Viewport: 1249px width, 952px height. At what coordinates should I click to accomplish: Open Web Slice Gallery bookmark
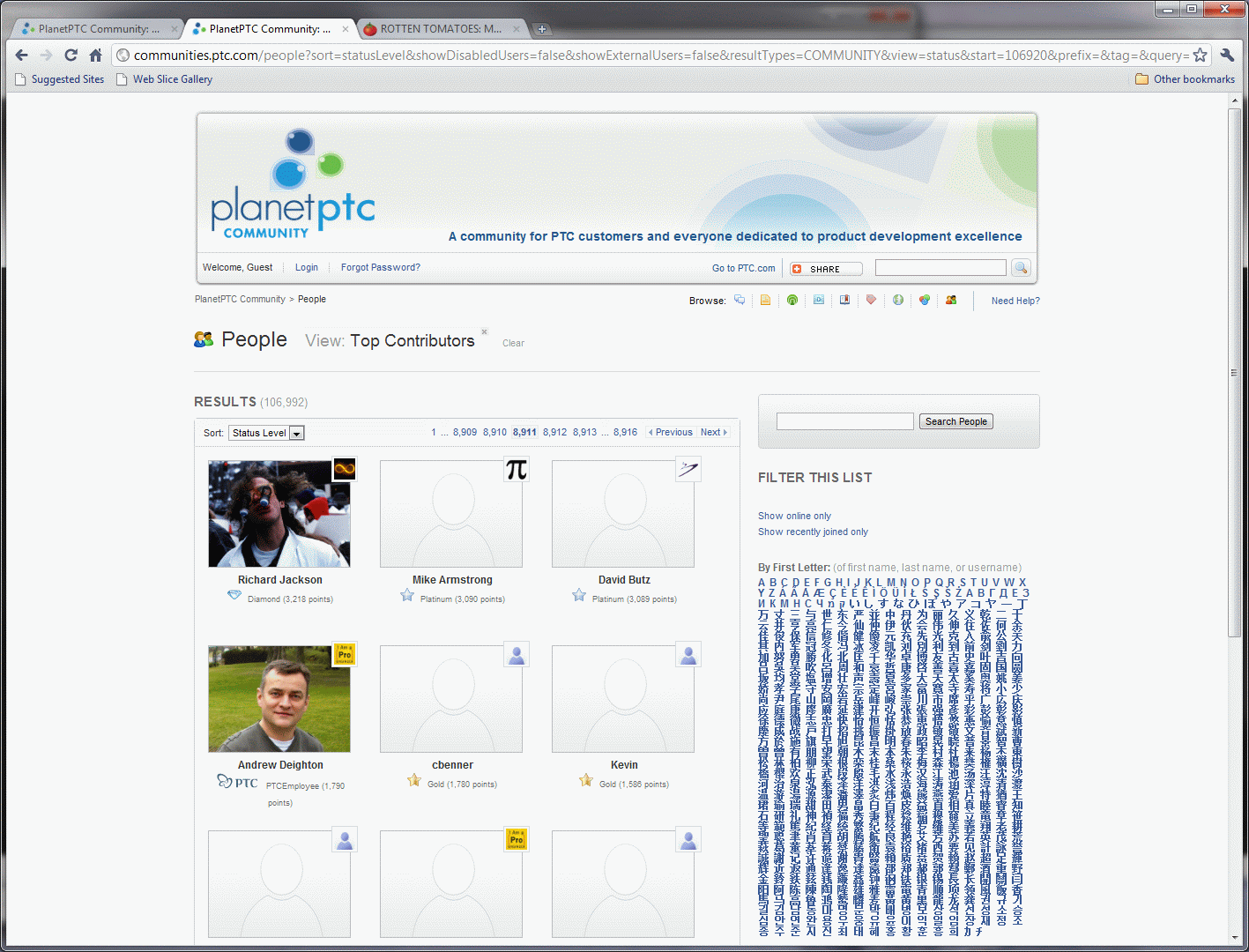pos(165,79)
